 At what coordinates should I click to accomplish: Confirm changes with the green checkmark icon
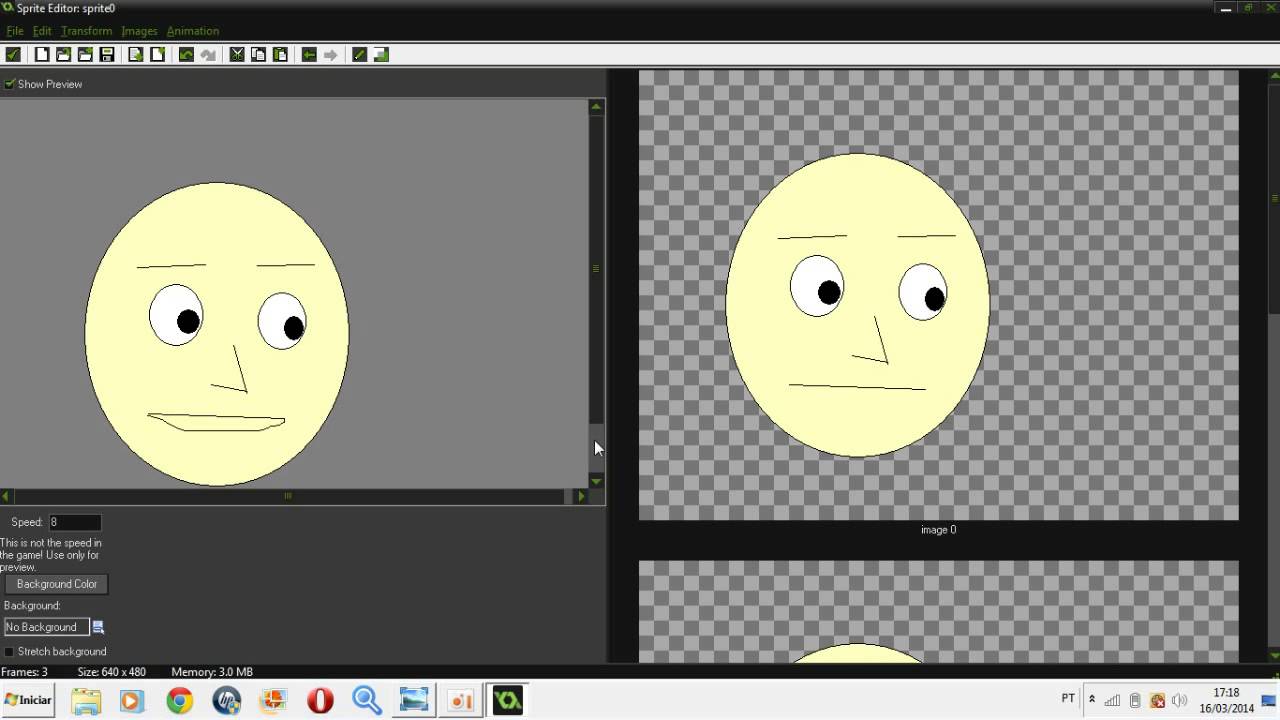[x=13, y=55]
